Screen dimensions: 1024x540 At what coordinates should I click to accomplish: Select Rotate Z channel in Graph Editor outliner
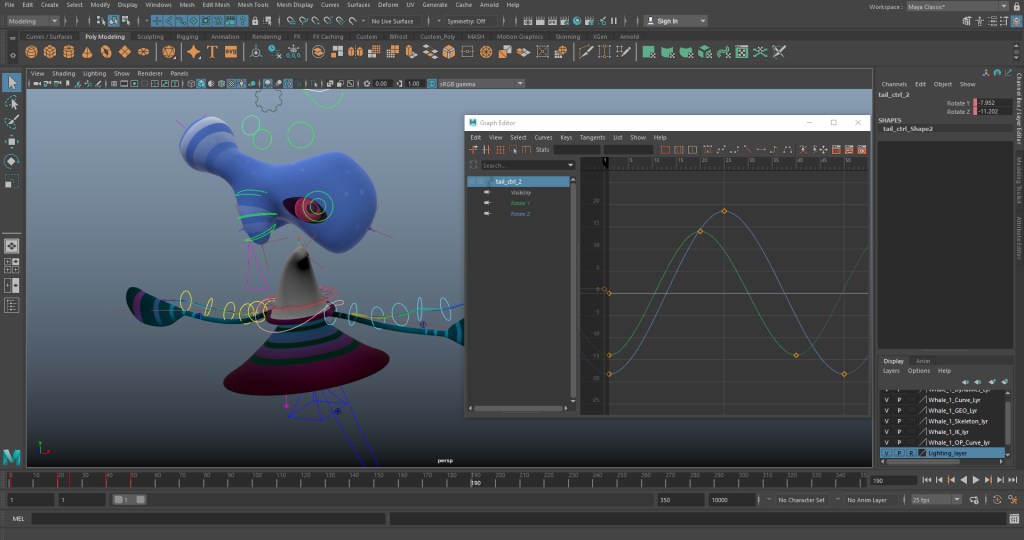[520, 214]
